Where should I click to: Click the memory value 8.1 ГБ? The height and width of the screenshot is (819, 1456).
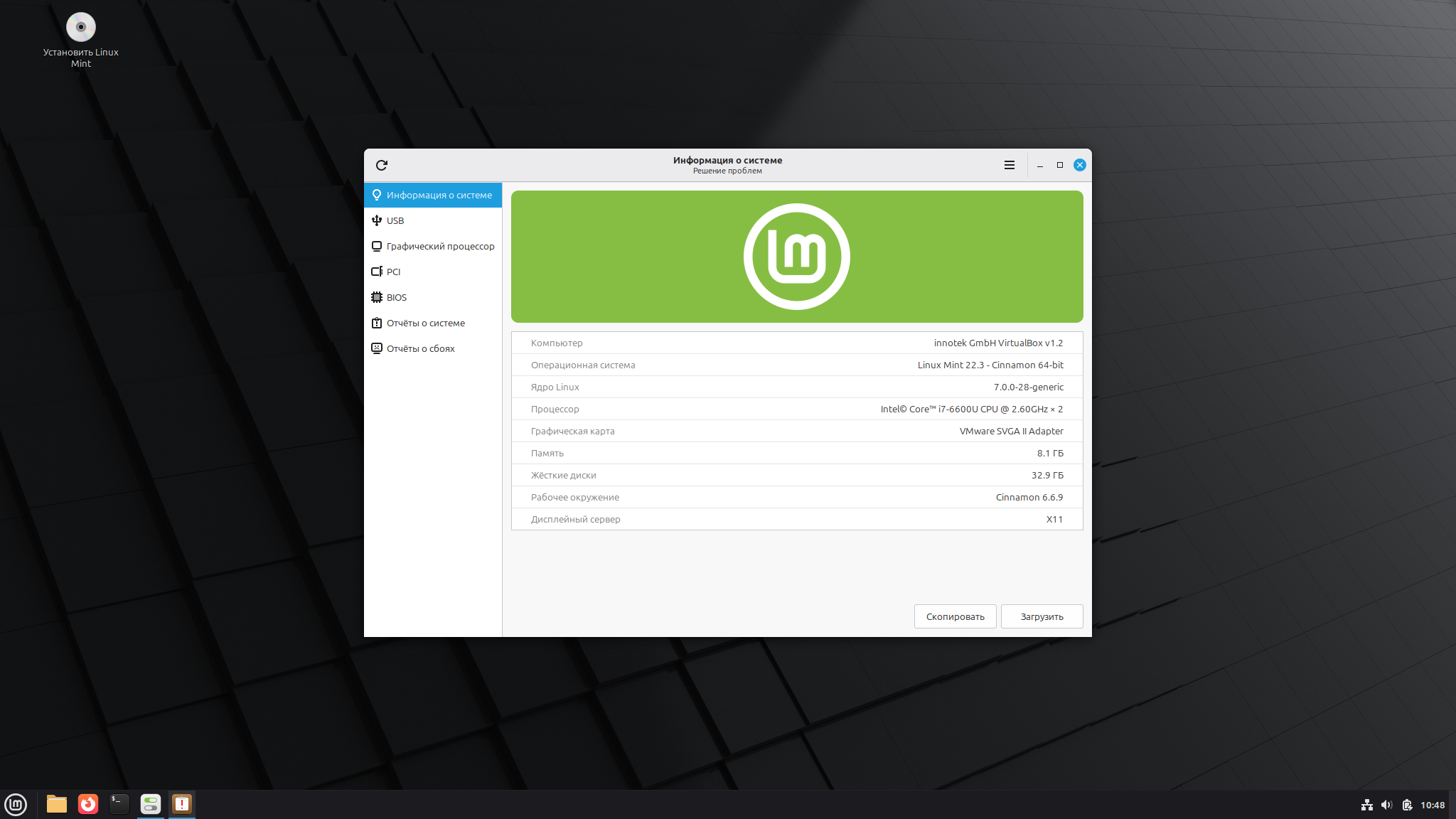[1050, 453]
